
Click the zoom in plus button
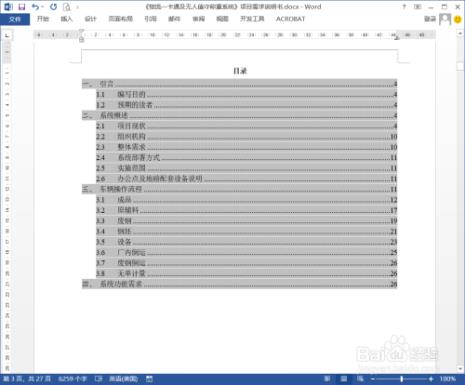431,379
